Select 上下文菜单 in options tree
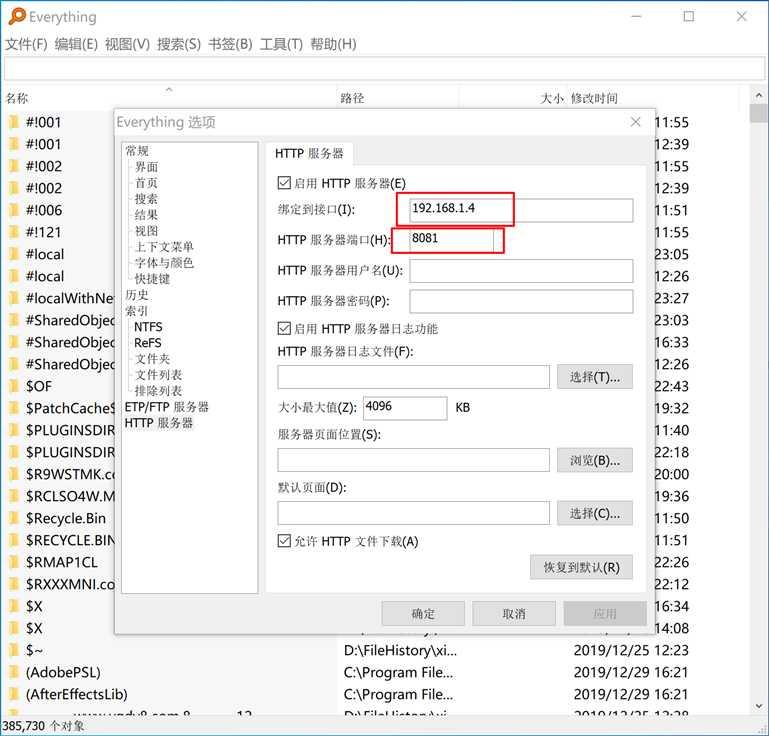769x736 pixels. [x=164, y=247]
